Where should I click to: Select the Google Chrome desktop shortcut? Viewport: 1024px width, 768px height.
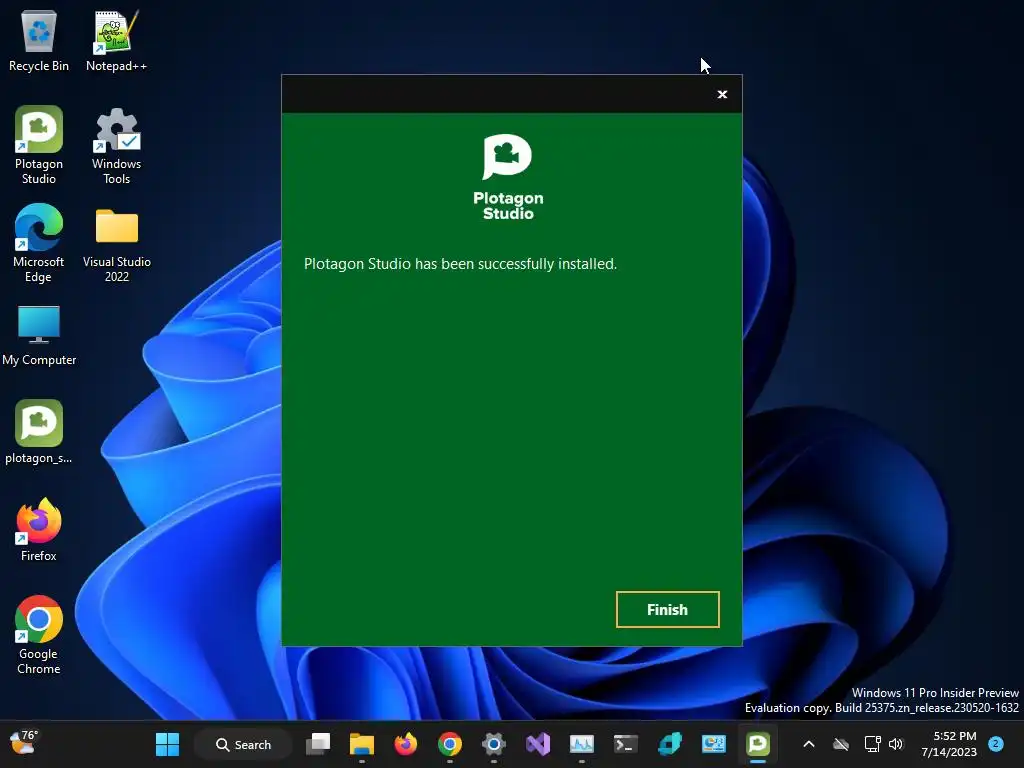39,635
